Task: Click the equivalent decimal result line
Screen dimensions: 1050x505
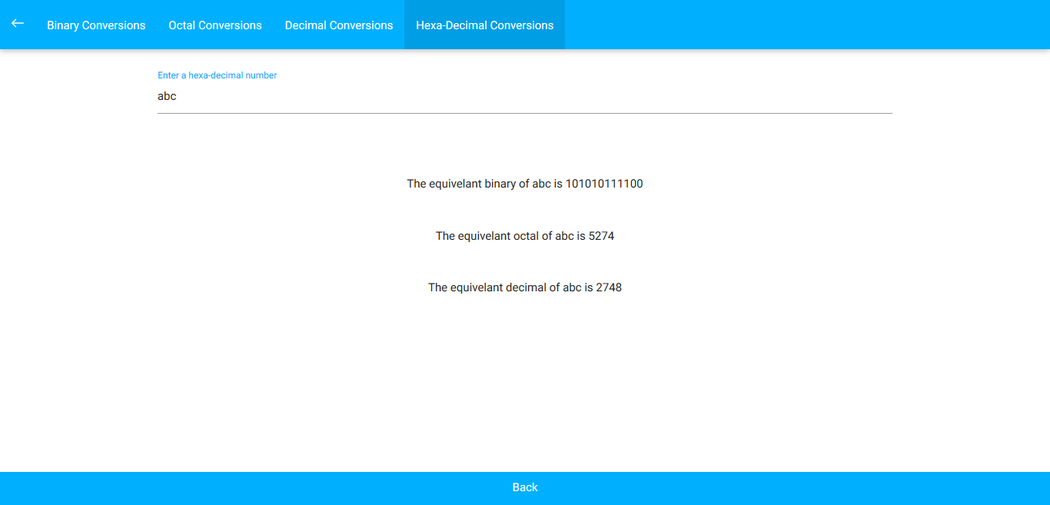Action: 524,288
